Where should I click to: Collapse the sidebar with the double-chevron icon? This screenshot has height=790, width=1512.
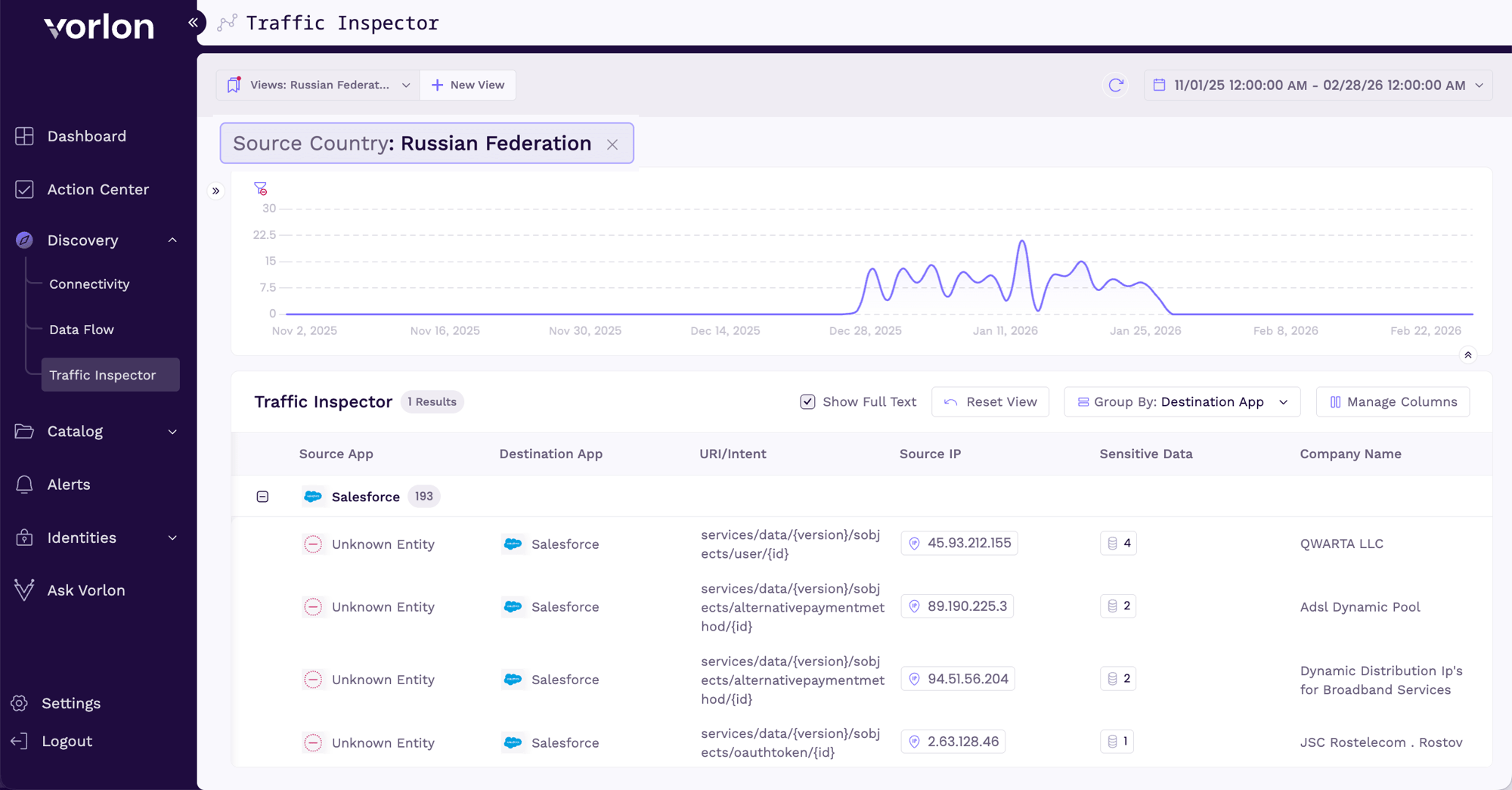pyautogui.click(x=194, y=23)
